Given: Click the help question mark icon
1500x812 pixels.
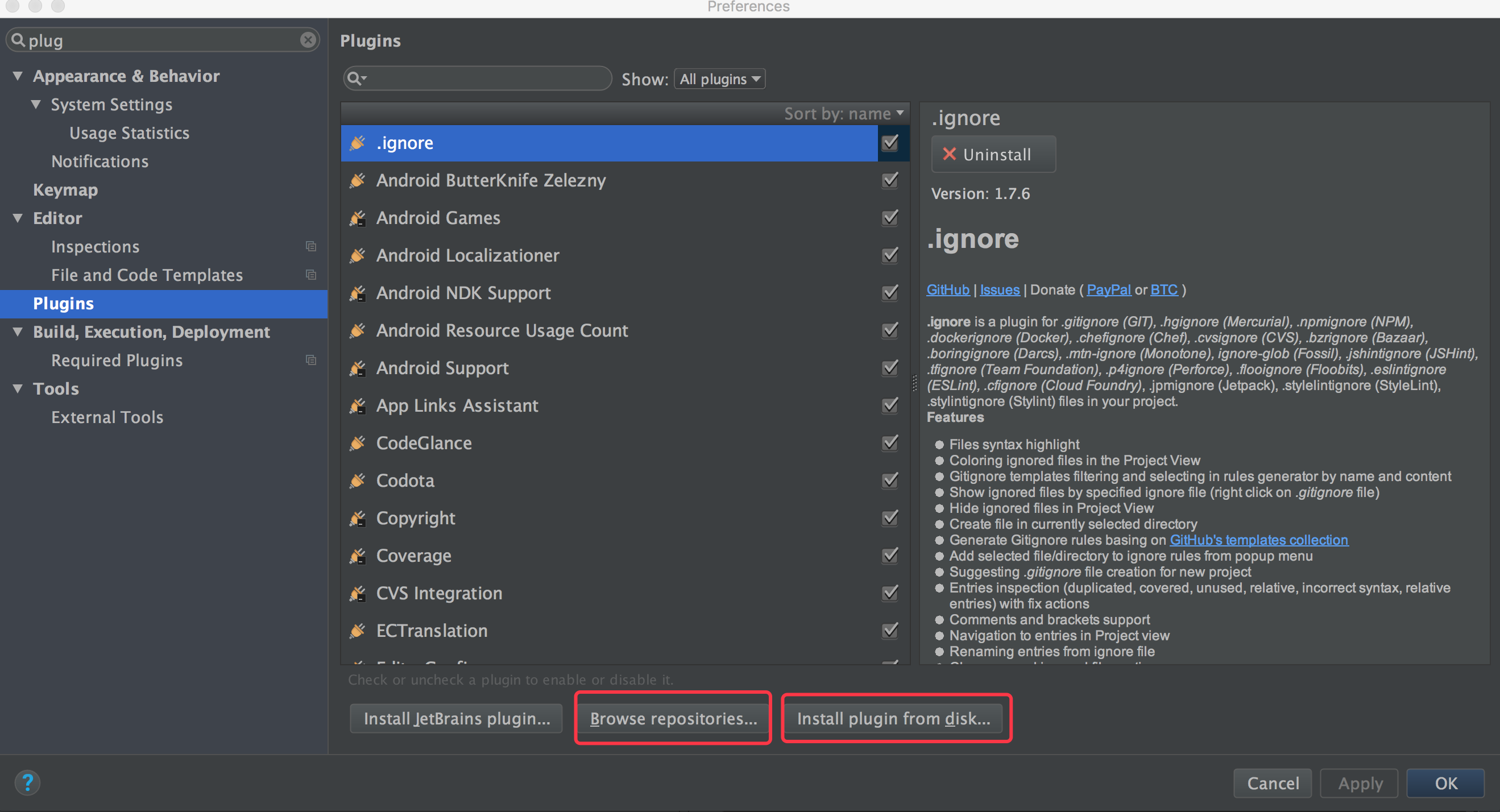Looking at the screenshot, I should pos(27,782).
